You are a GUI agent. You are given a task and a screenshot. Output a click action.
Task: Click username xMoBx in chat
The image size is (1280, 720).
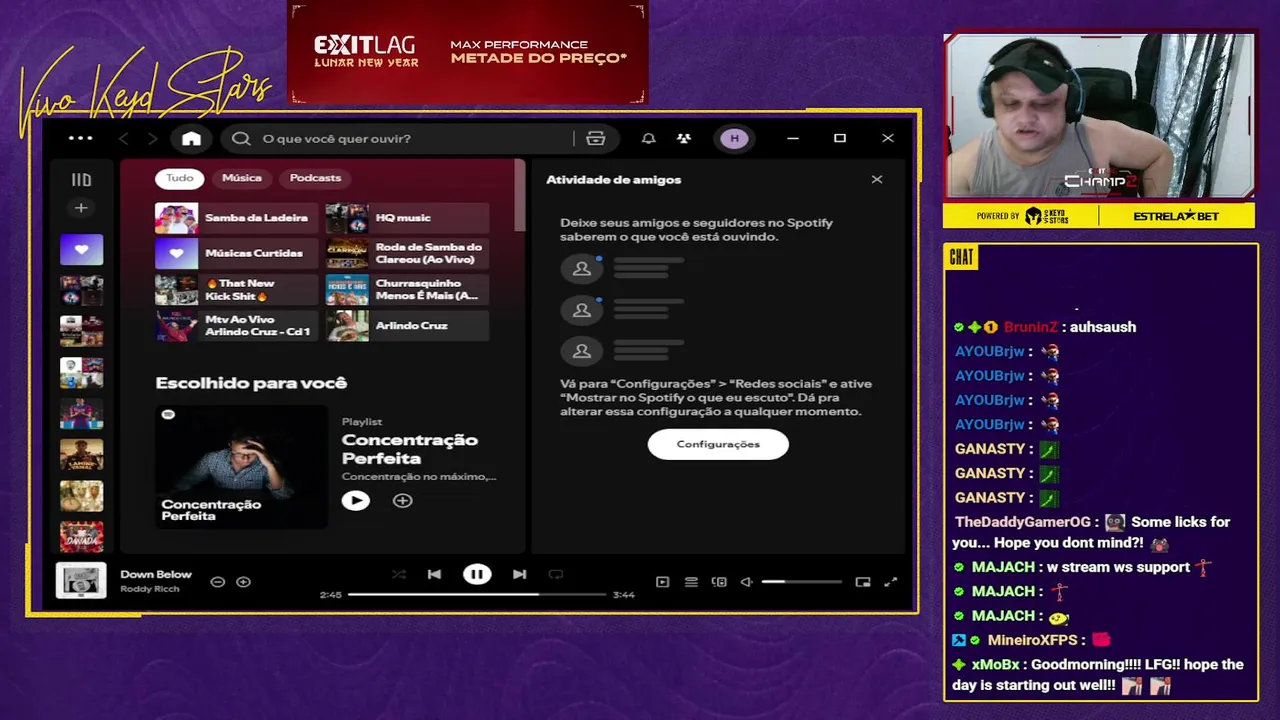[995, 664]
